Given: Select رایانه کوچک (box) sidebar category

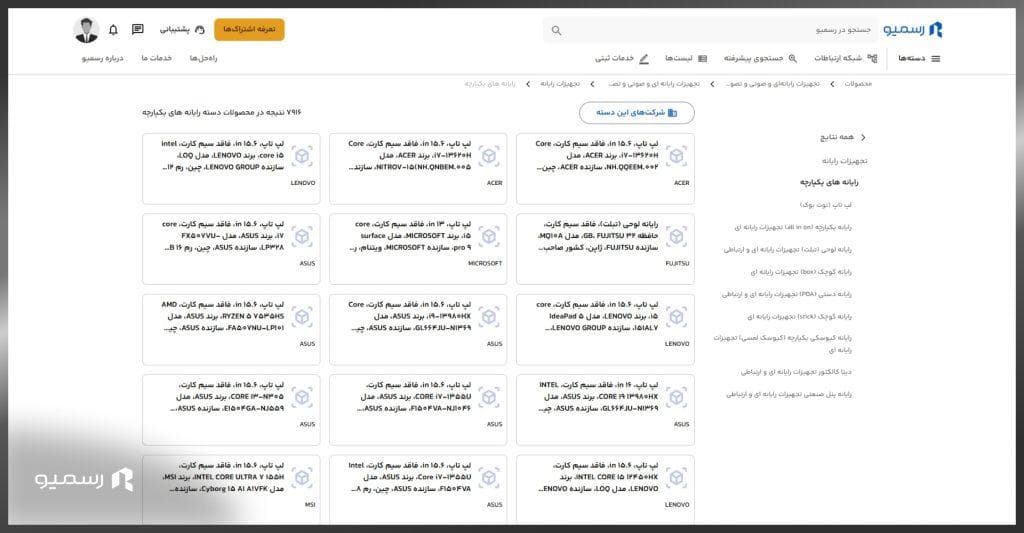Looking at the screenshot, I should point(801,272).
